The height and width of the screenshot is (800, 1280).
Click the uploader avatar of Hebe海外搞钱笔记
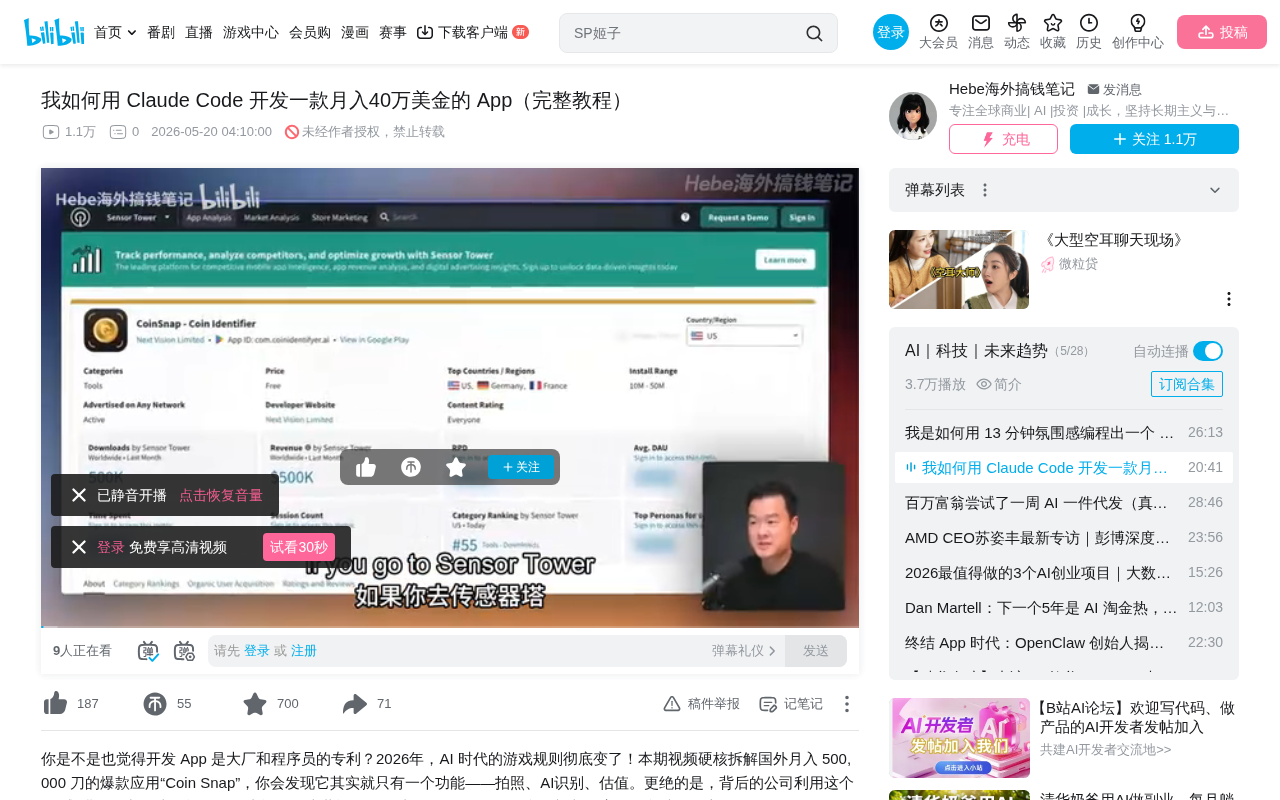(913, 116)
